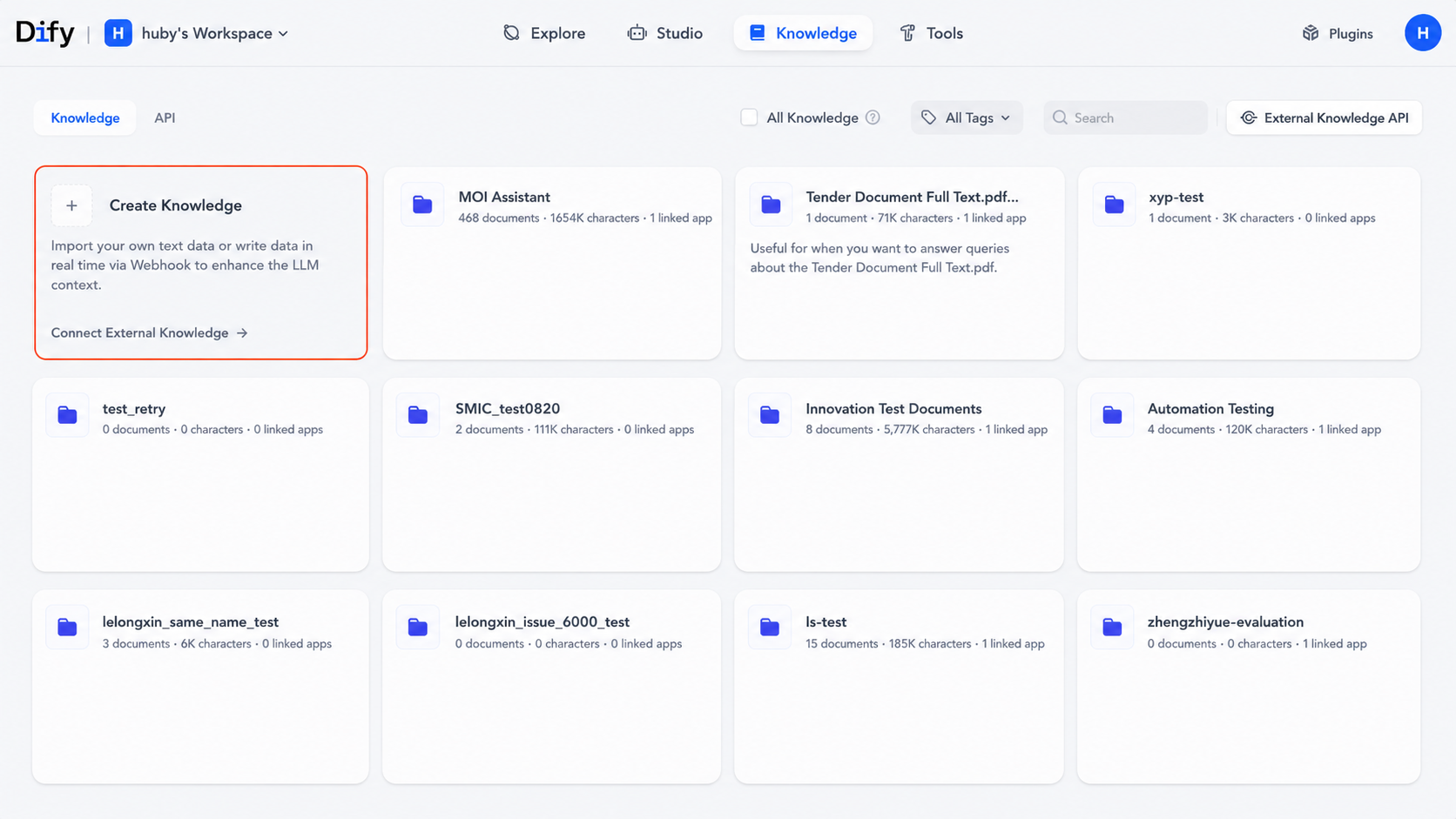The image size is (1456, 819).
Task: Click the All Knowledge help question icon
Action: (873, 117)
